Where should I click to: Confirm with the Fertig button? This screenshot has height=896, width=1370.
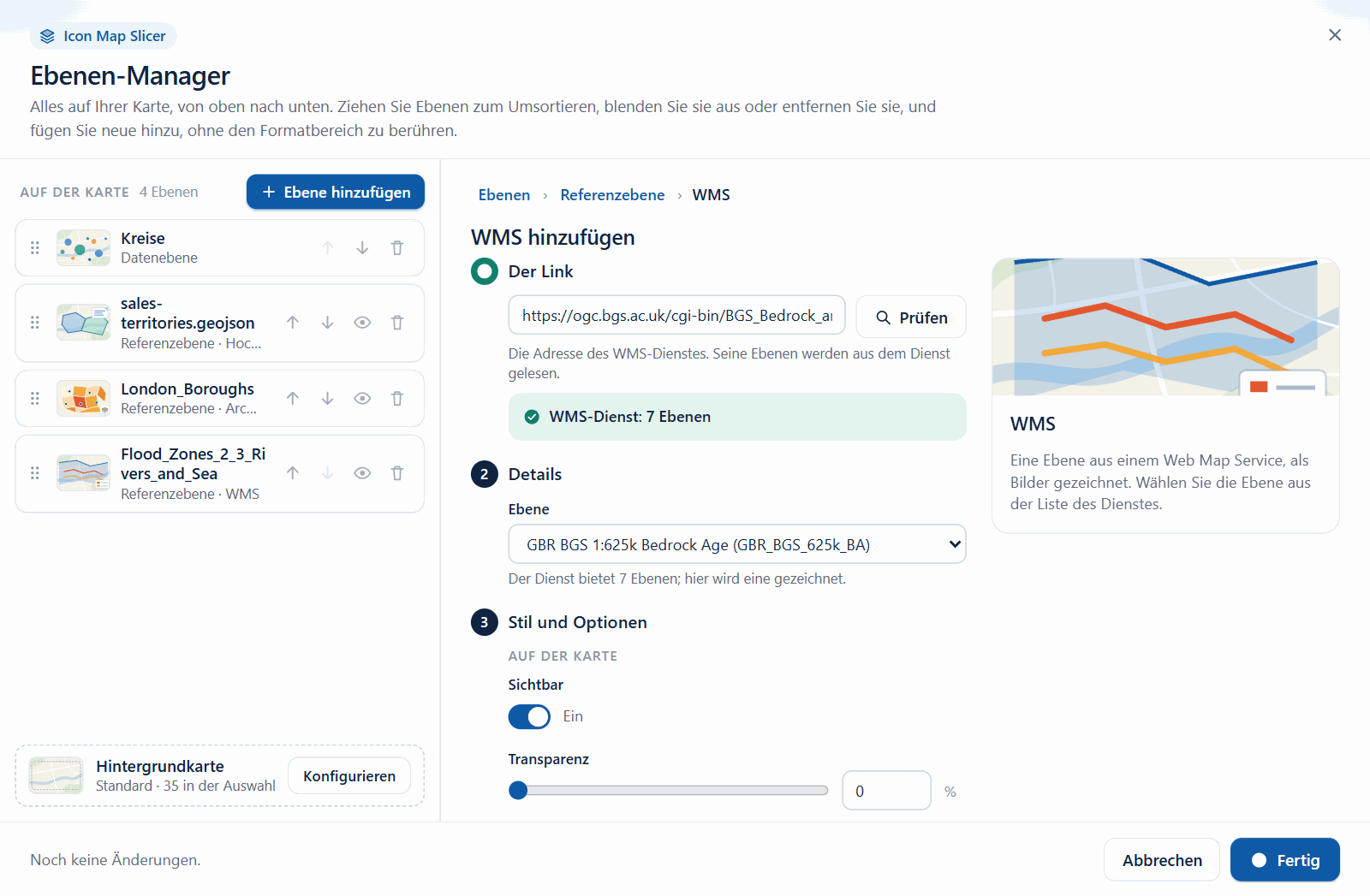[x=1285, y=860]
